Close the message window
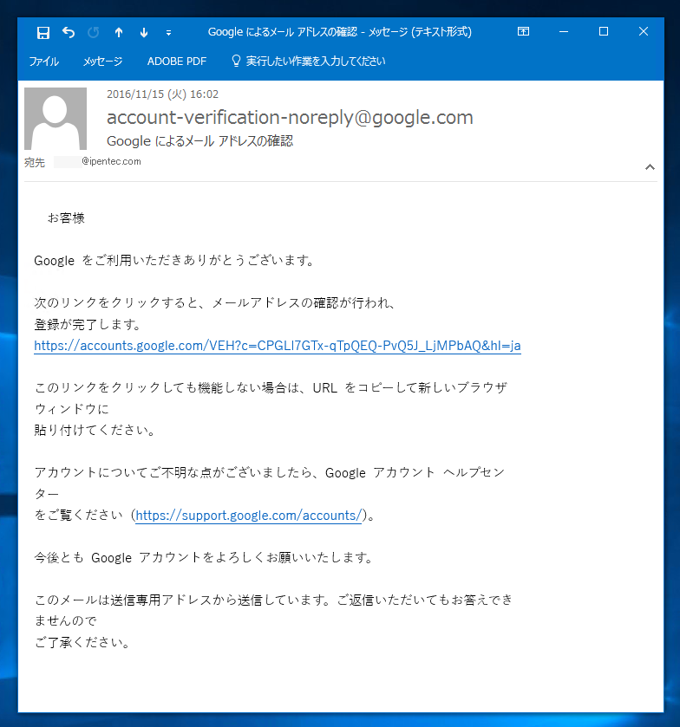 (x=643, y=32)
